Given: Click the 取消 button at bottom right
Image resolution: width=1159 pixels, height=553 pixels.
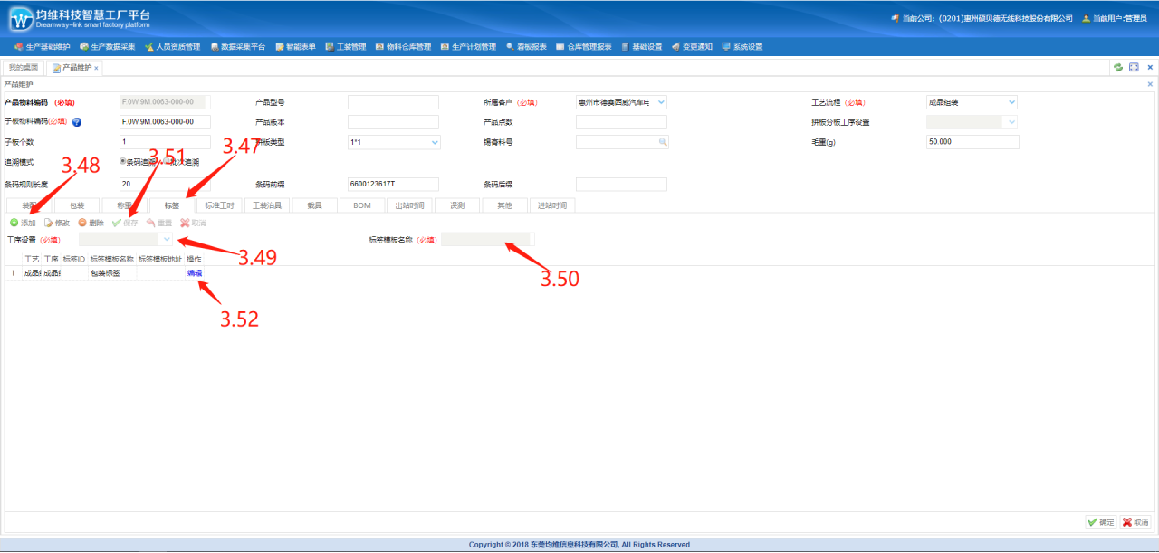Looking at the screenshot, I should click(1135, 522).
